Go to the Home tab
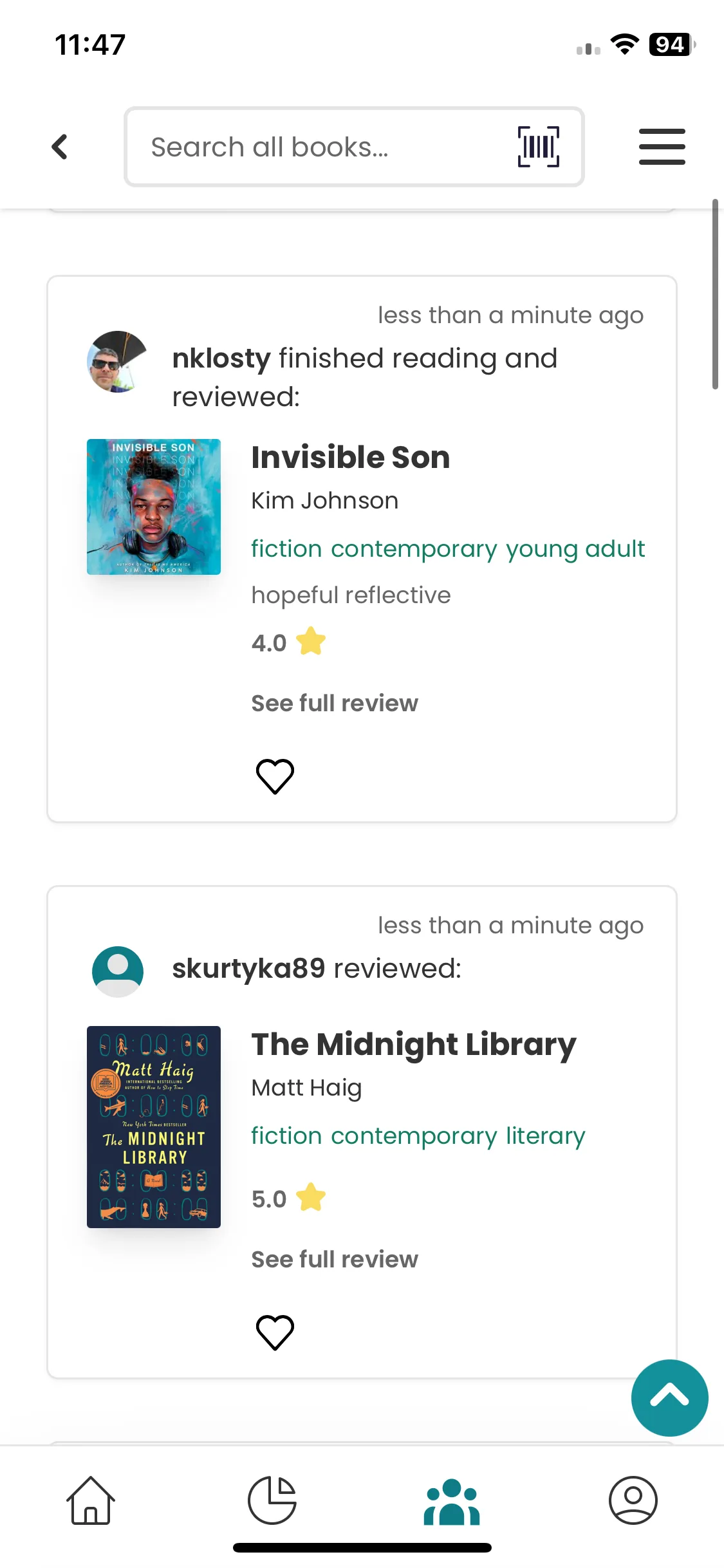This screenshot has height=1568, width=724. point(91,1500)
